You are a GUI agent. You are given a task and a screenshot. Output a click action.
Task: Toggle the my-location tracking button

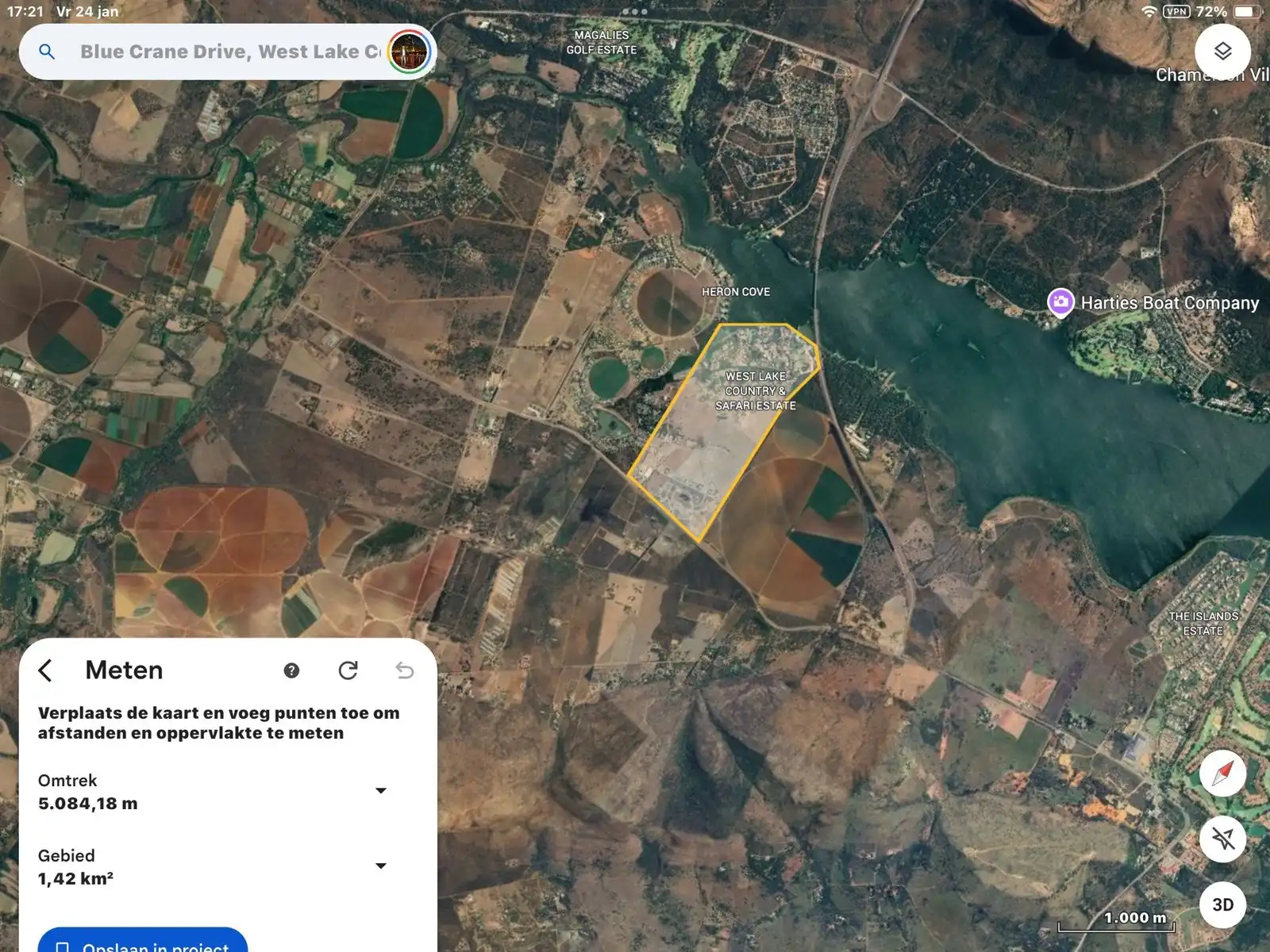tap(1222, 839)
